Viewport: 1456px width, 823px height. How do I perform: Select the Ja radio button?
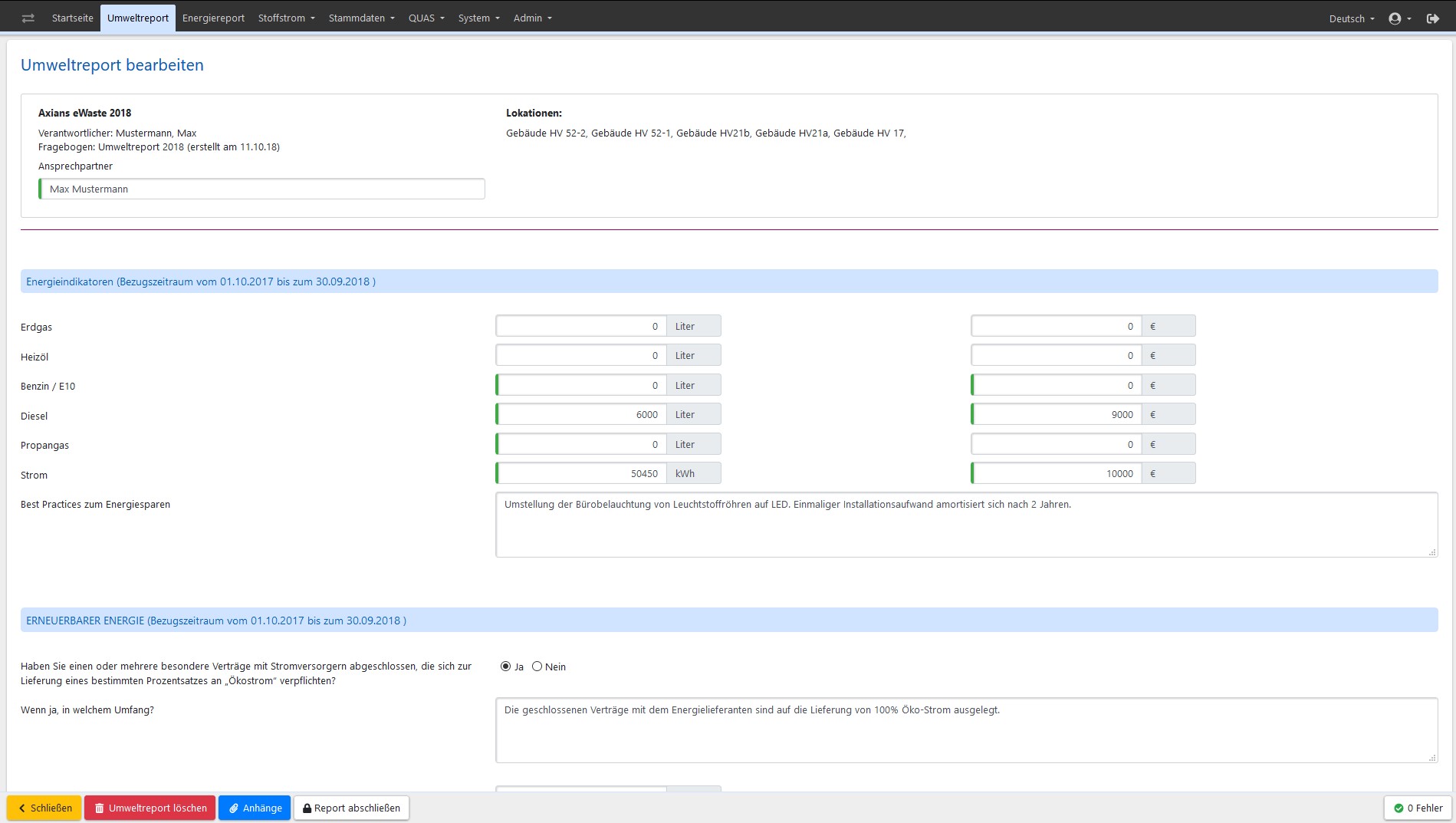(505, 667)
